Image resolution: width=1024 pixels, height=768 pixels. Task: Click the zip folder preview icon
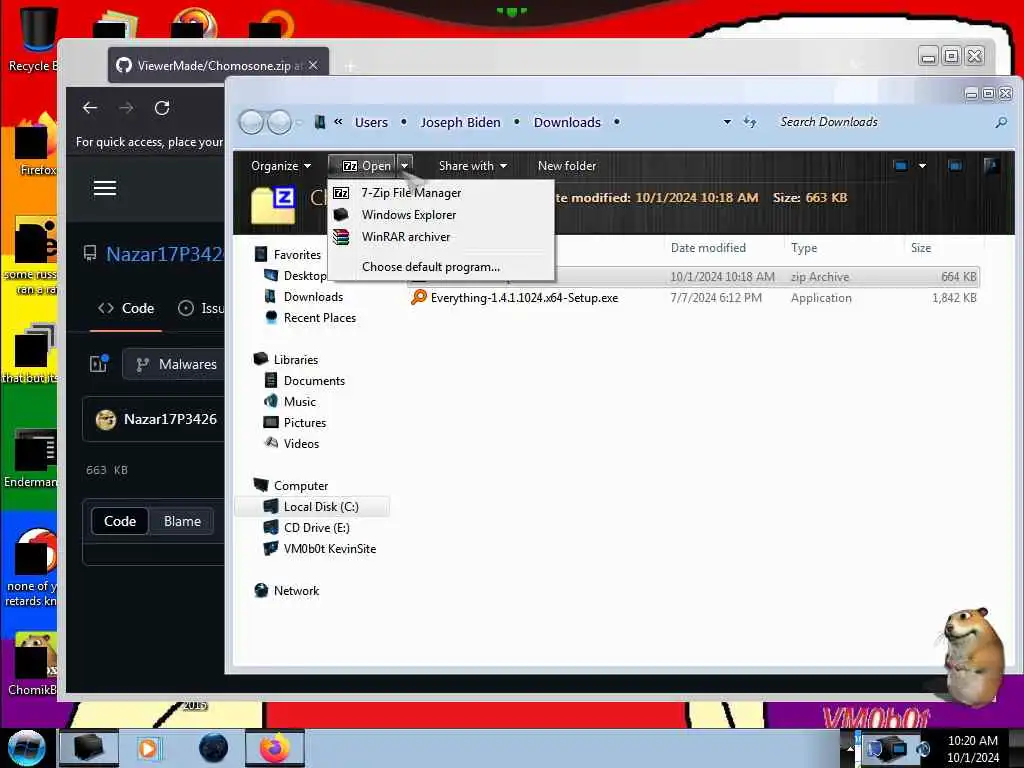(273, 206)
